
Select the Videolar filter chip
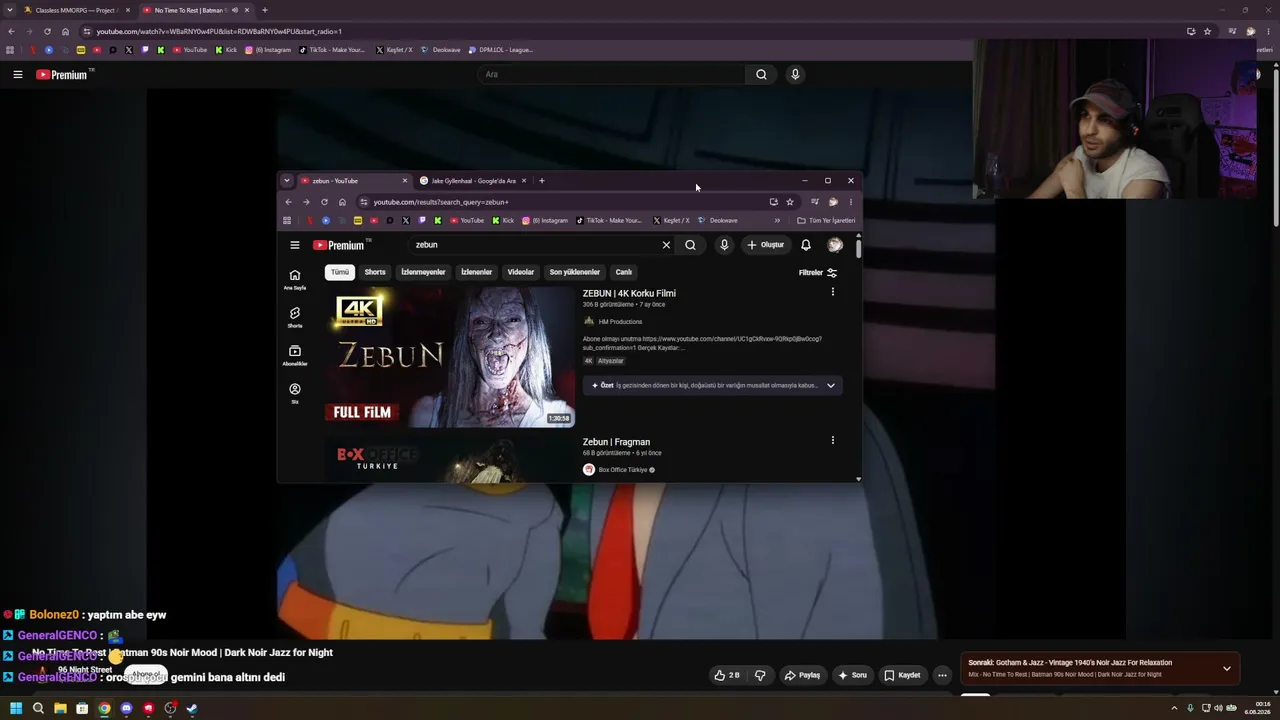click(x=520, y=272)
